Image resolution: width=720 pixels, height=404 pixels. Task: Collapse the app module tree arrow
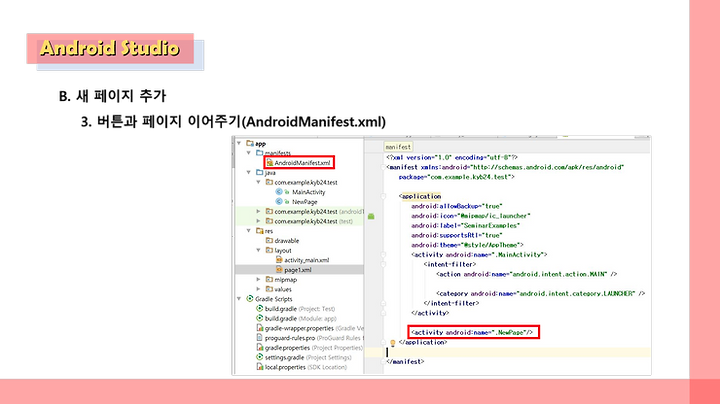pyautogui.click(x=239, y=143)
